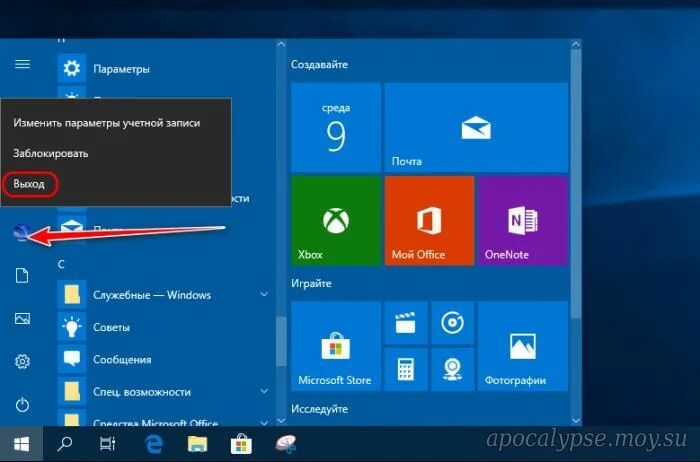This screenshot has height=462, width=700.
Task: Click the Играйте group heading
Action: [x=311, y=283]
